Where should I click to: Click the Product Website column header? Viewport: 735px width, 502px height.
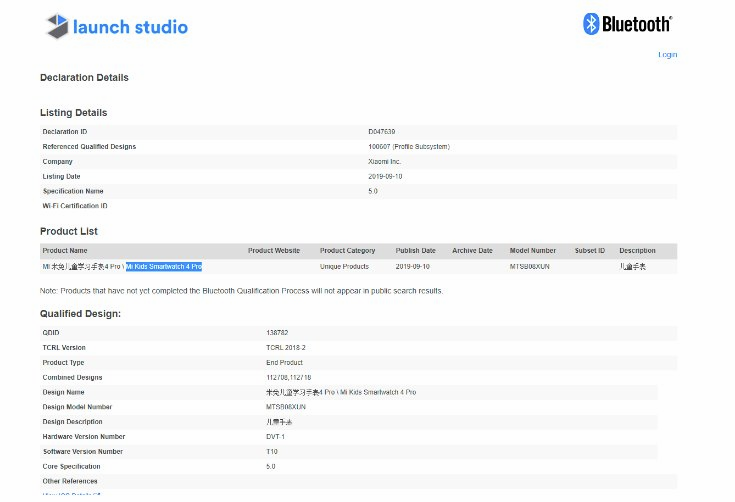274,251
